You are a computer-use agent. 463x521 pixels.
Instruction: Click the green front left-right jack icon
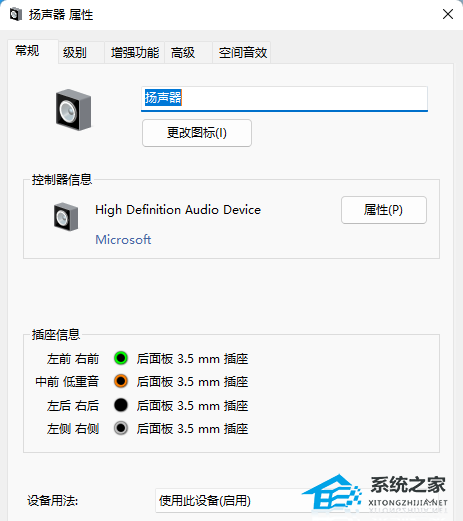click(x=121, y=358)
